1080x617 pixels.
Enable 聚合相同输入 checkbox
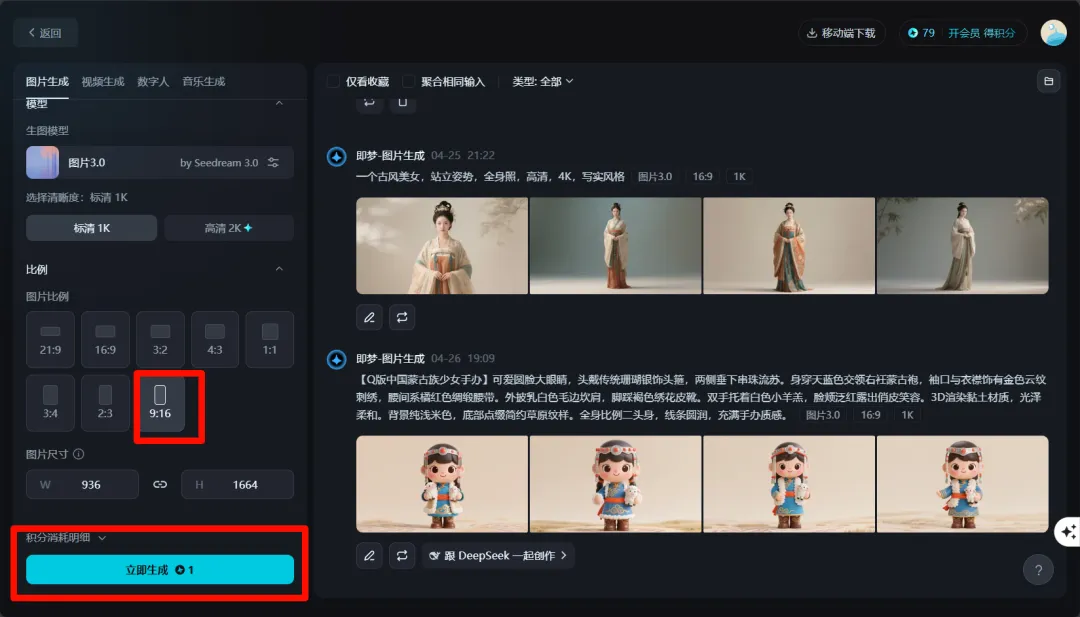click(x=408, y=81)
